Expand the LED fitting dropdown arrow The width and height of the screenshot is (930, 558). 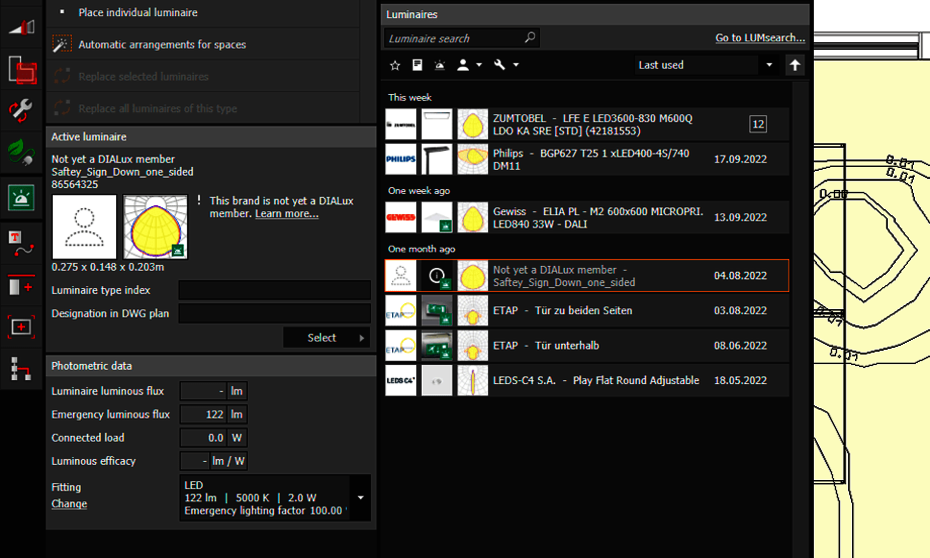pyautogui.click(x=360, y=497)
